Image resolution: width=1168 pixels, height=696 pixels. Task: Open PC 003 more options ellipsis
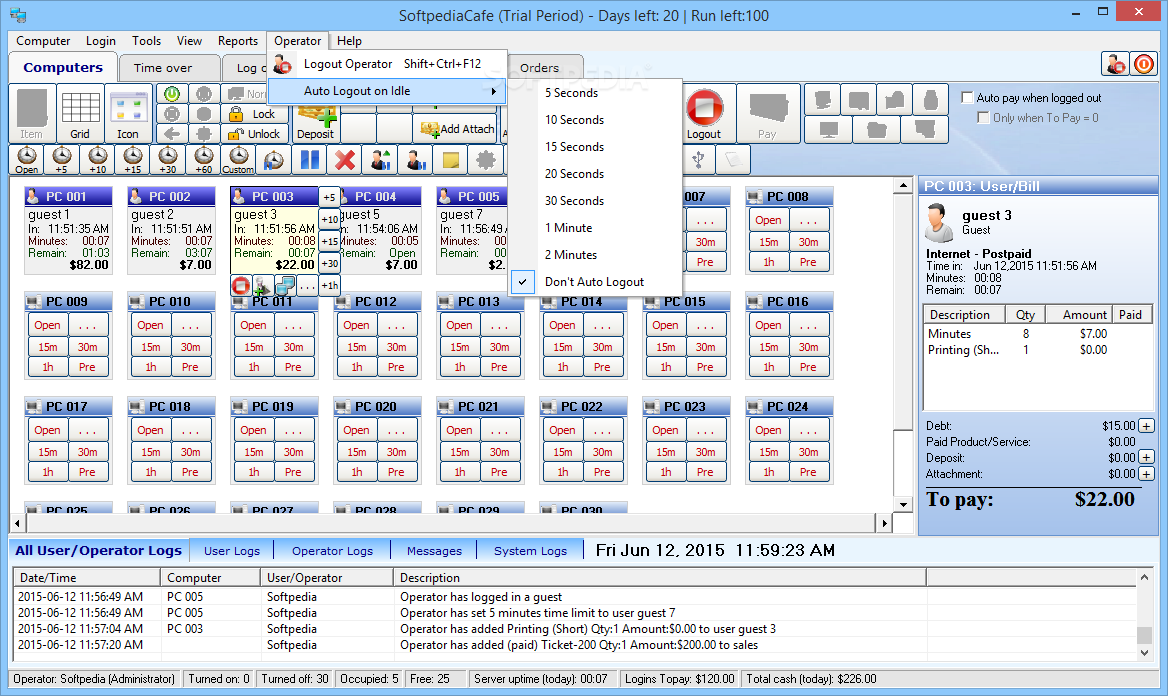pos(307,285)
